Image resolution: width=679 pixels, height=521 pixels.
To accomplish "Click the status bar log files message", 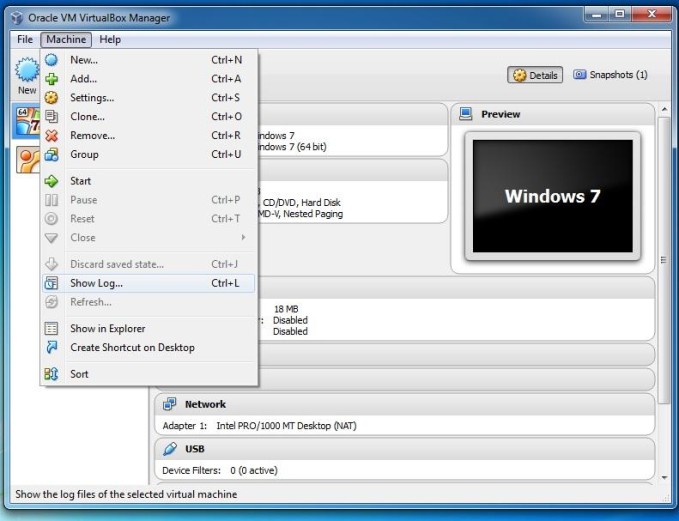I will (126, 494).
